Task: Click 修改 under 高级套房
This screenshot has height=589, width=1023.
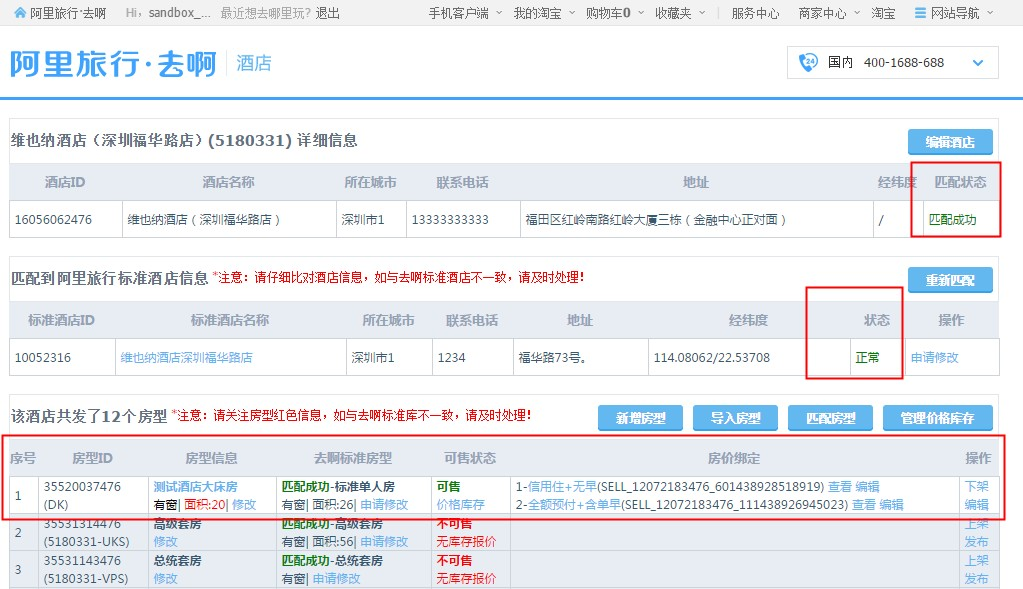Action: click(165, 542)
